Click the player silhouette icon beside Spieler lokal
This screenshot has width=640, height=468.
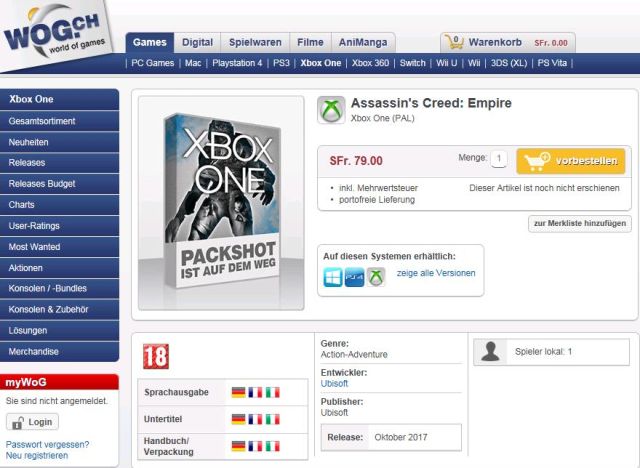click(490, 351)
